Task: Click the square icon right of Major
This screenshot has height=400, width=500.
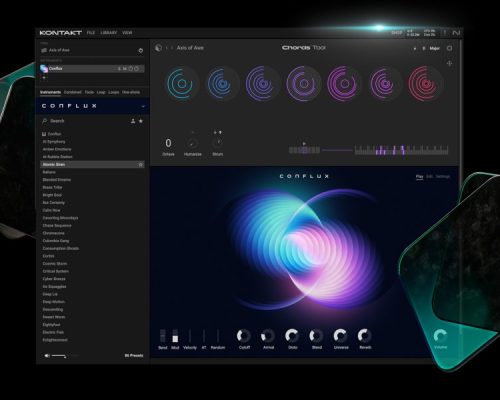Action: click(449, 48)
